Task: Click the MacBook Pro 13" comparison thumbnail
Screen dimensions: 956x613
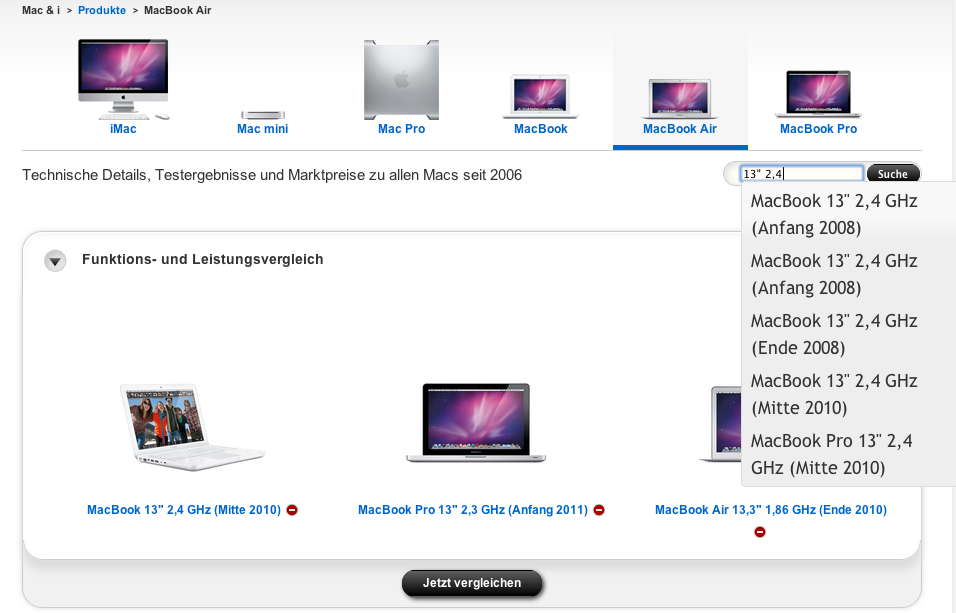Action: tap(476, 423)
